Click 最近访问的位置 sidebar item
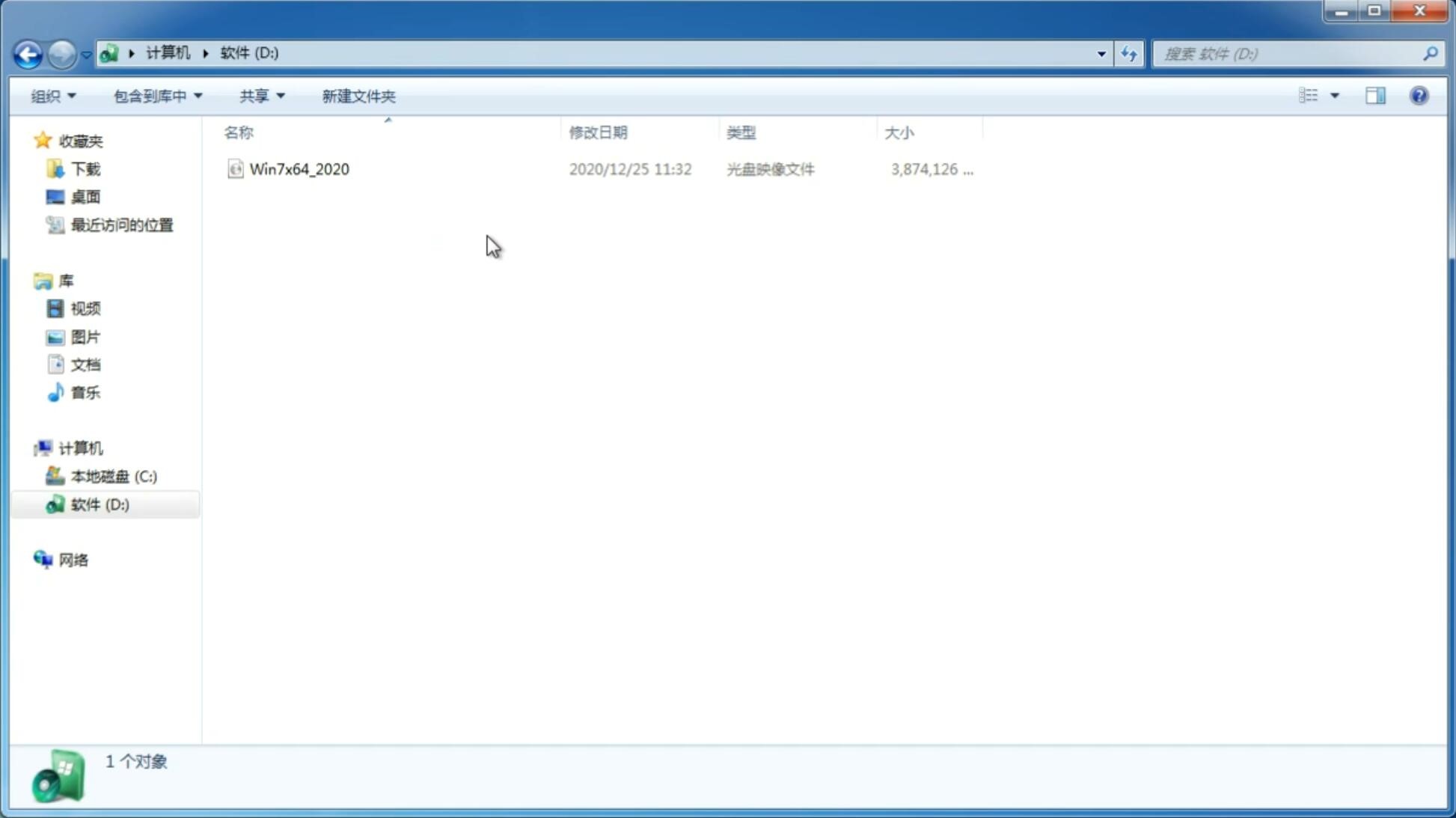The height and width of the screenshot is (818, 1456). click(121, 224)
